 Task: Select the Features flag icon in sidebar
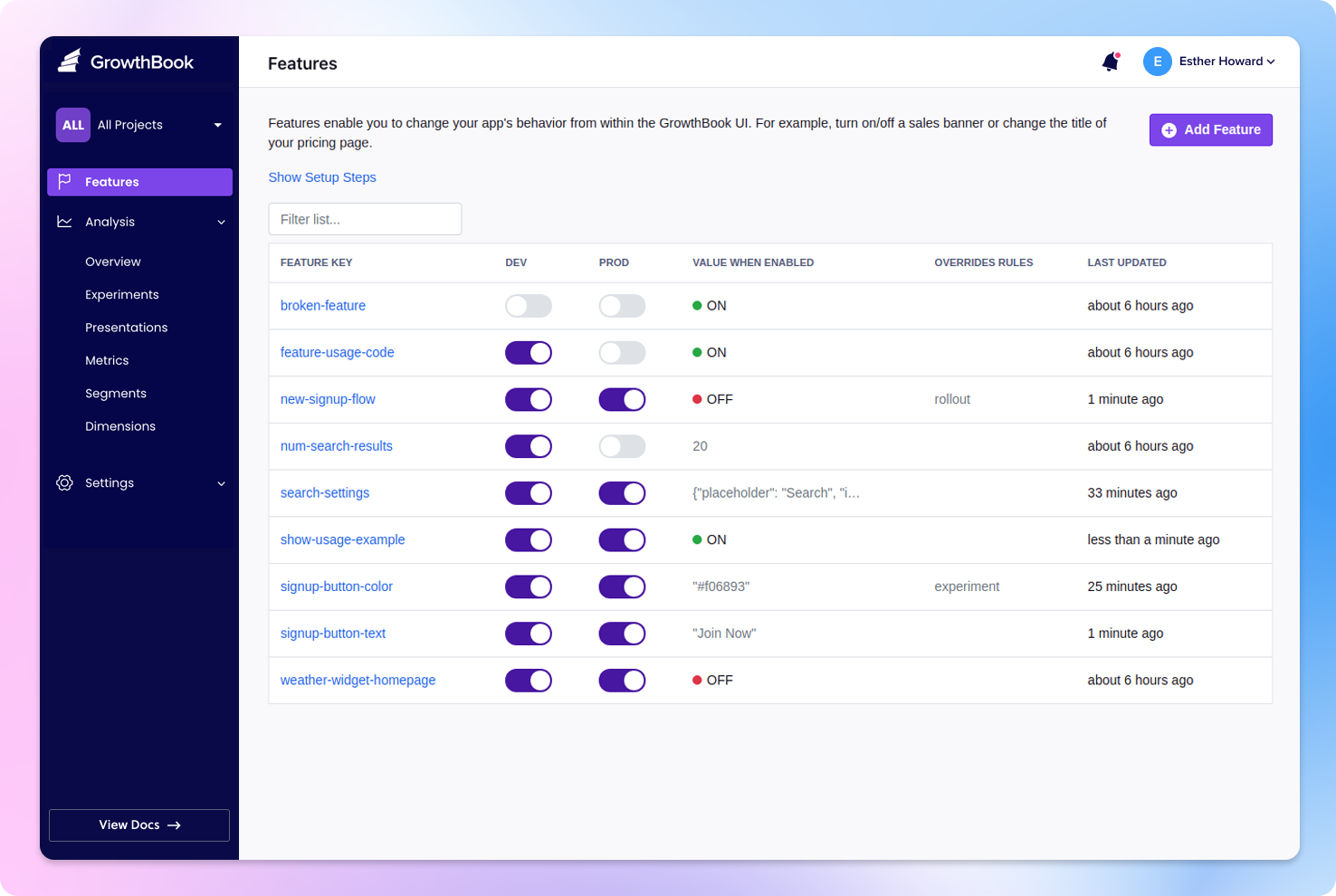tap(64, 181)
